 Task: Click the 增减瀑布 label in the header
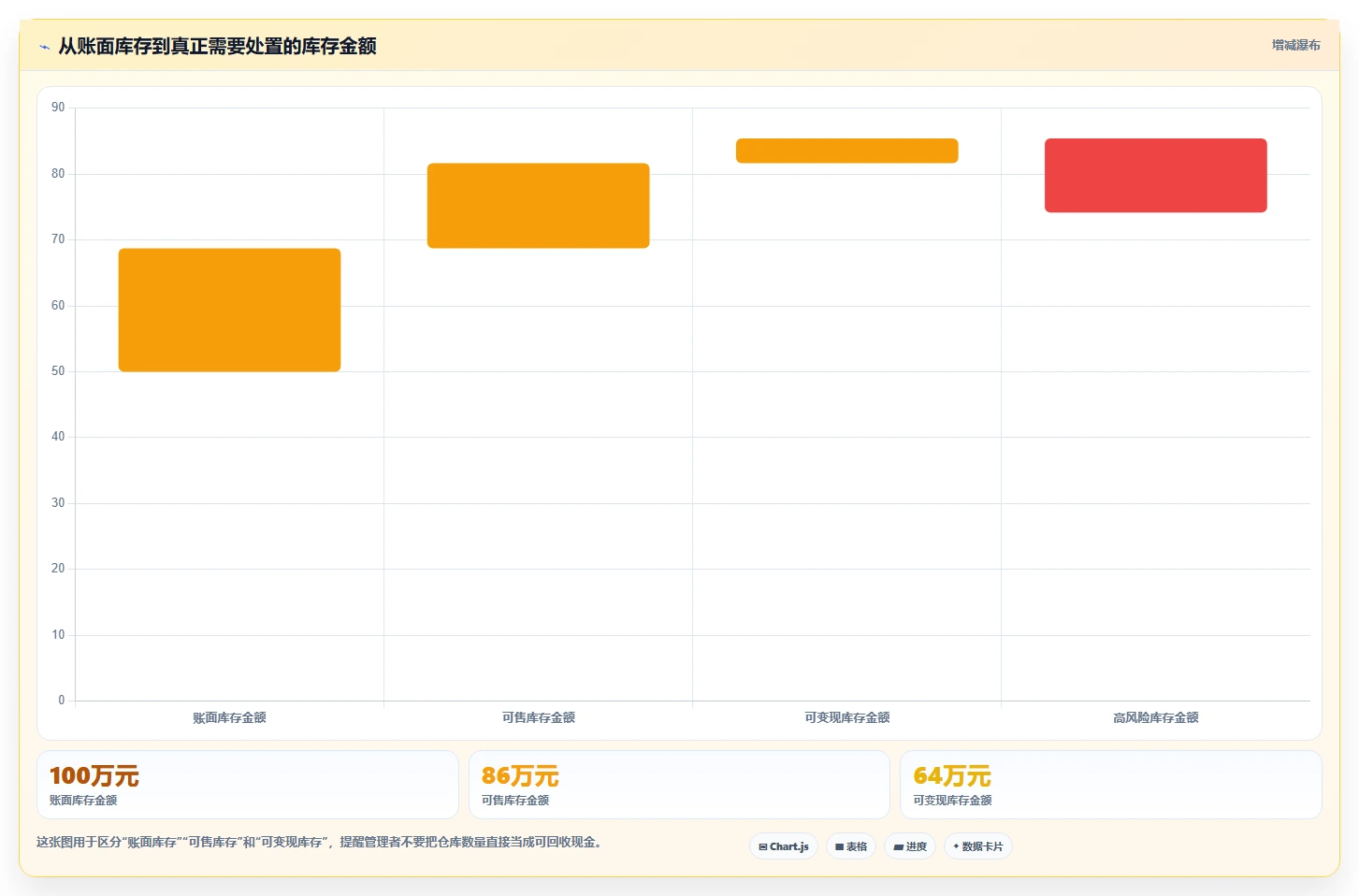pyautogui.click(x=1295, y=45)
